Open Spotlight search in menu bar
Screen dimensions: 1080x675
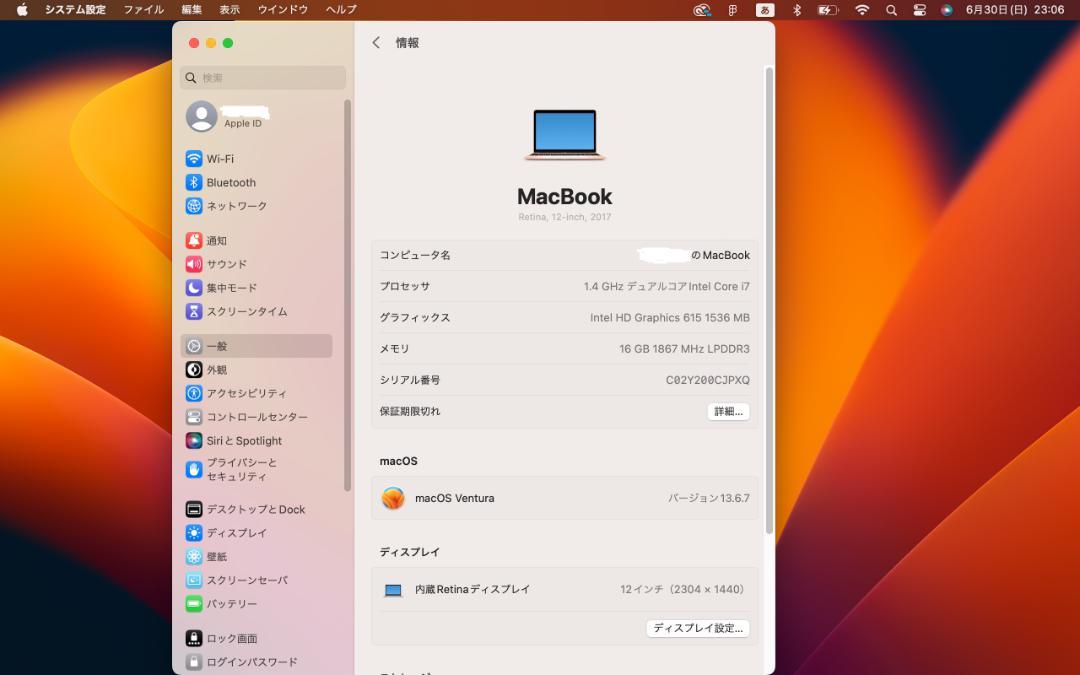pos(891,10)
